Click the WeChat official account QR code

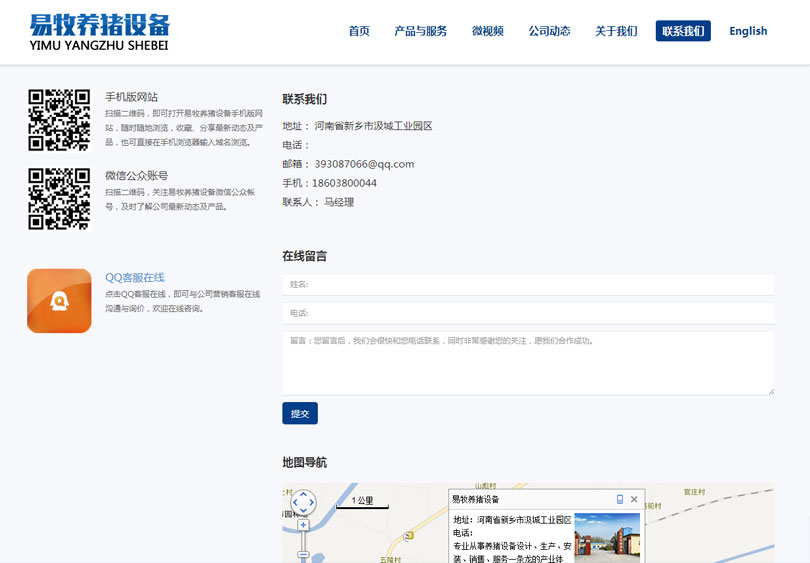click(x=59, y=199)
